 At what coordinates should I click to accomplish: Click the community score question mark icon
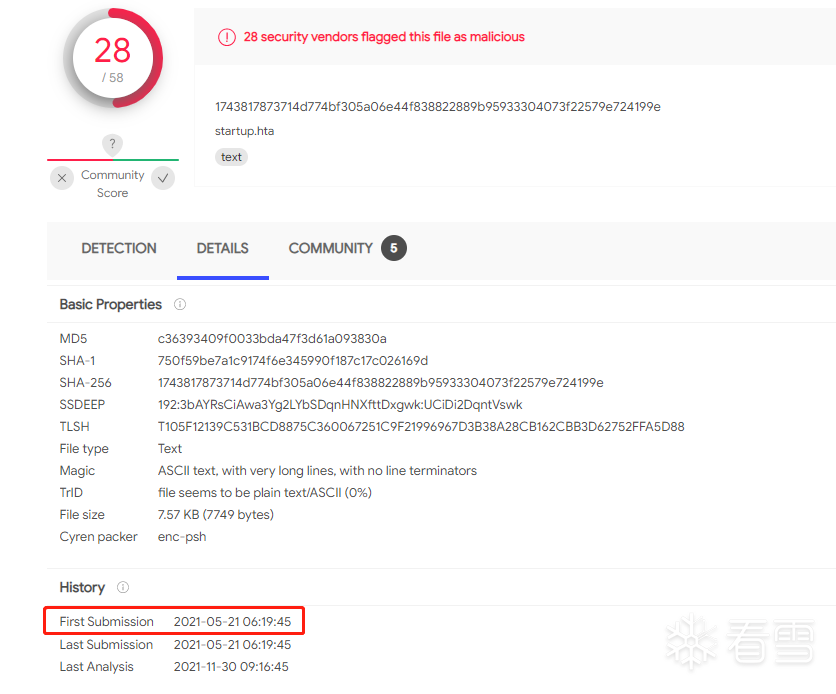tap(113, 145)
